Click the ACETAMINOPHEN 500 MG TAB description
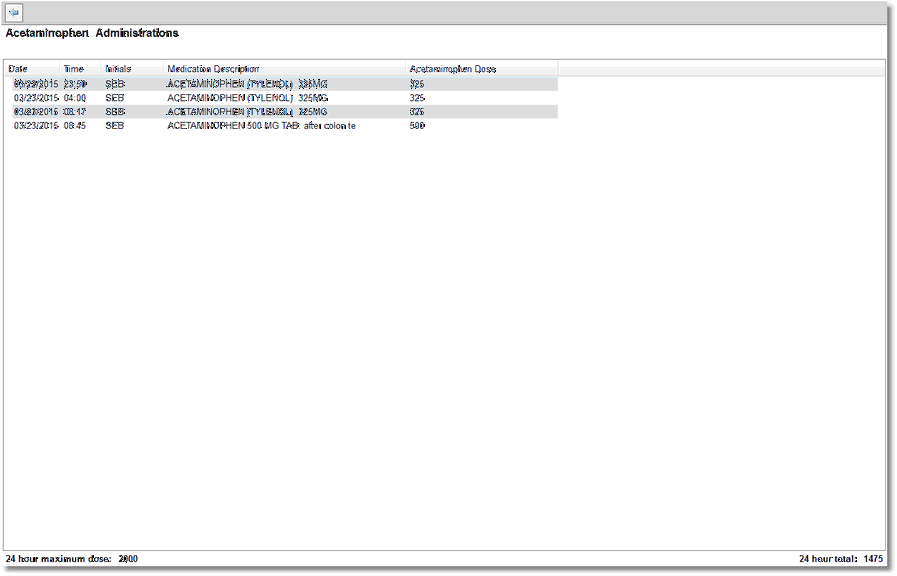The image size is (897, 576). 261,125
